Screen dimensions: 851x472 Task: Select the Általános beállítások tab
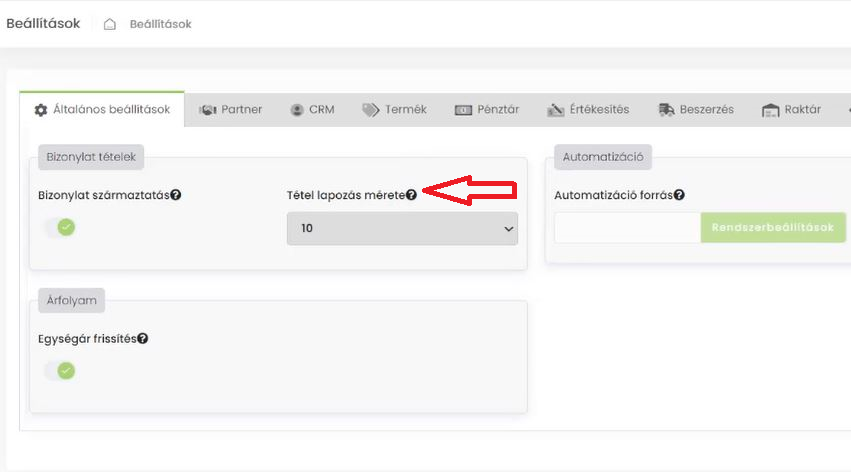click(x=102, y=110)
